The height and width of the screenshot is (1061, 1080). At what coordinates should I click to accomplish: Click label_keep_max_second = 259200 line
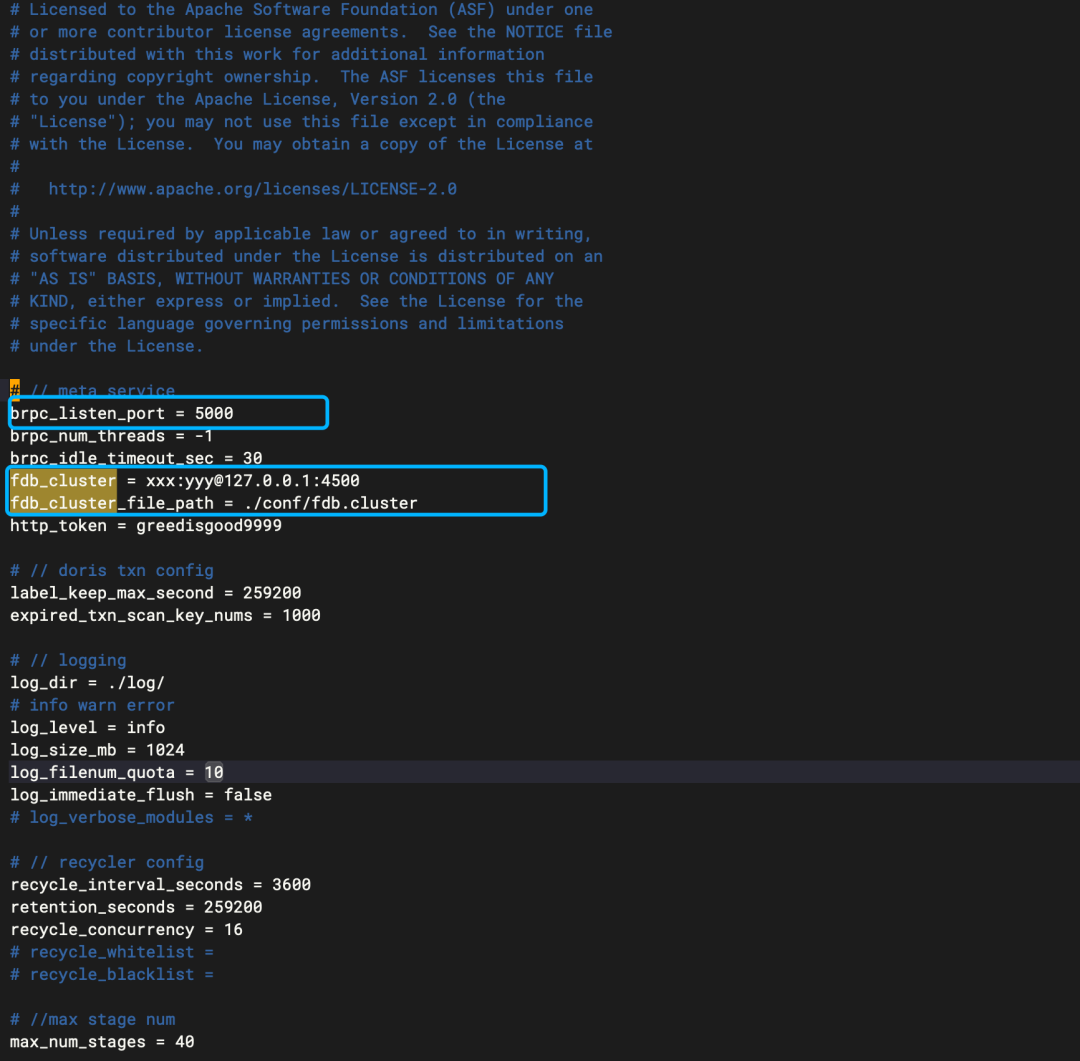point(156,593)
